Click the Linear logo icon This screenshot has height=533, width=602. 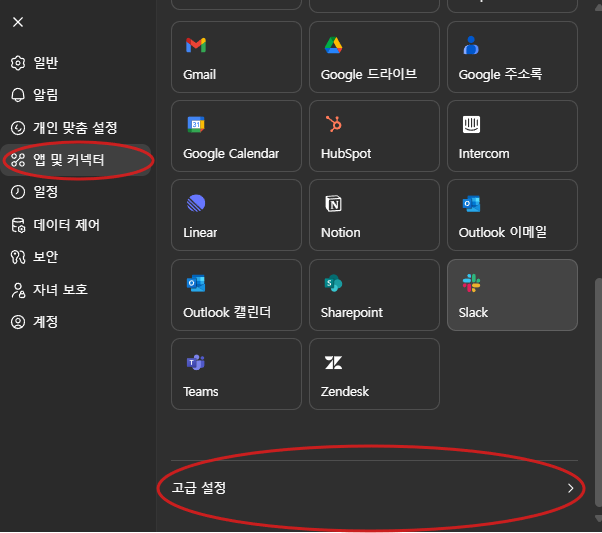pyautogui.click(x=196, y=204)
